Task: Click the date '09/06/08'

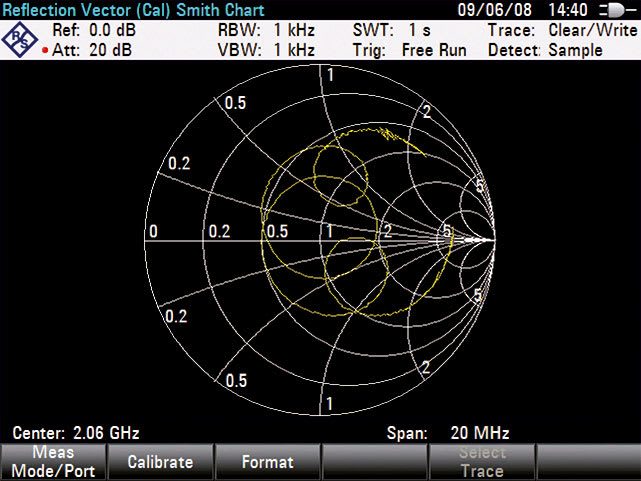Action: click(x=494, y=10)
